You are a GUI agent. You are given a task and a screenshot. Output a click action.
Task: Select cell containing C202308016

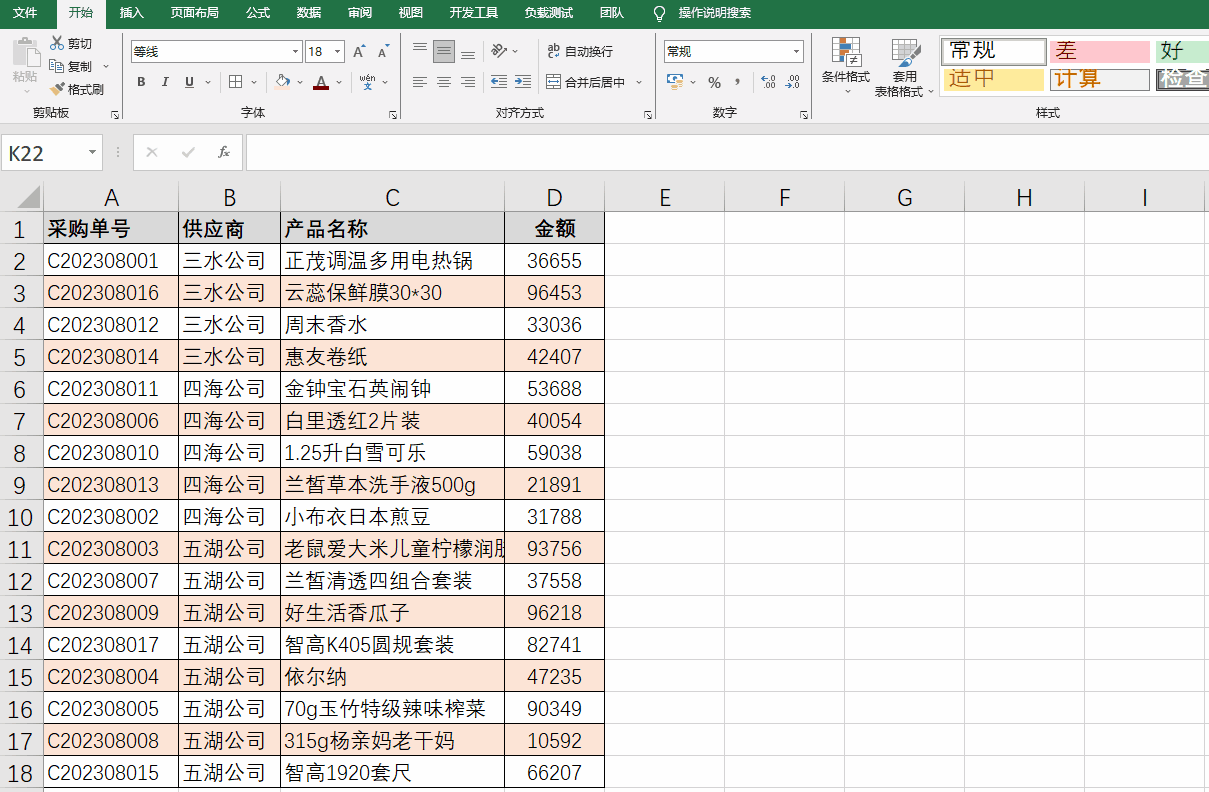point(111,293)
